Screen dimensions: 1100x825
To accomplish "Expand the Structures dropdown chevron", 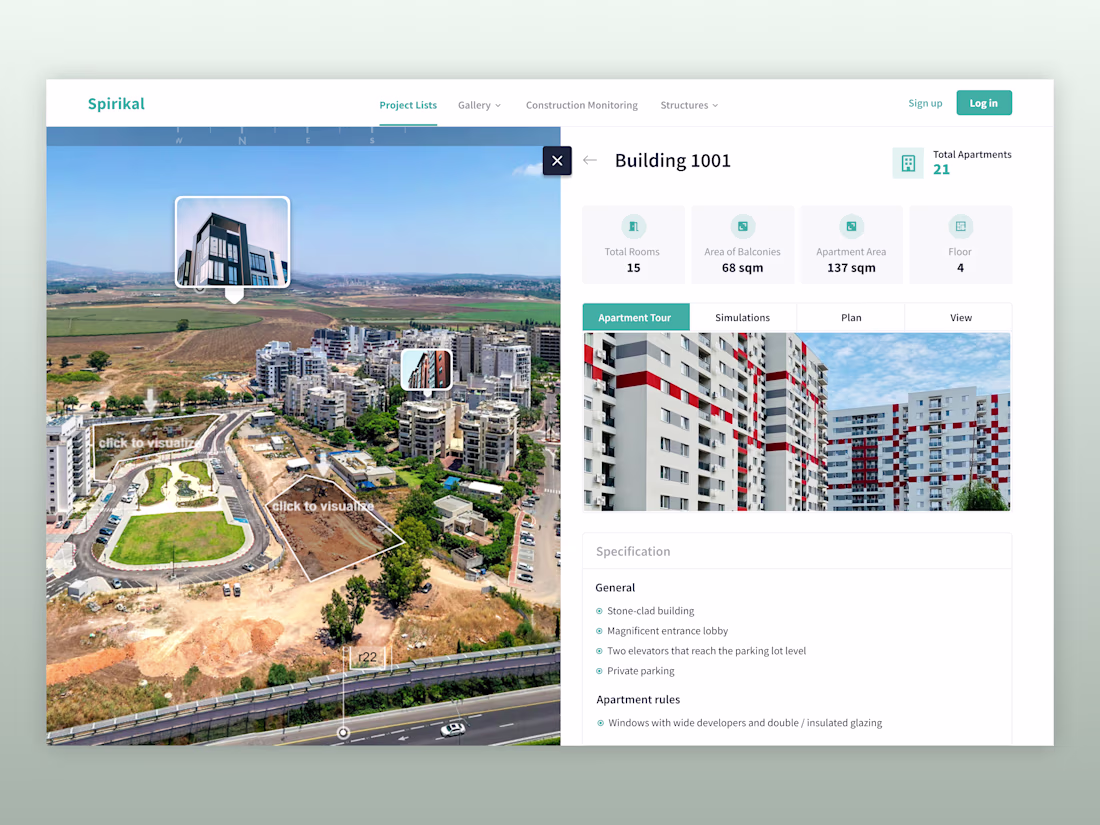I will tap(716, 106).
